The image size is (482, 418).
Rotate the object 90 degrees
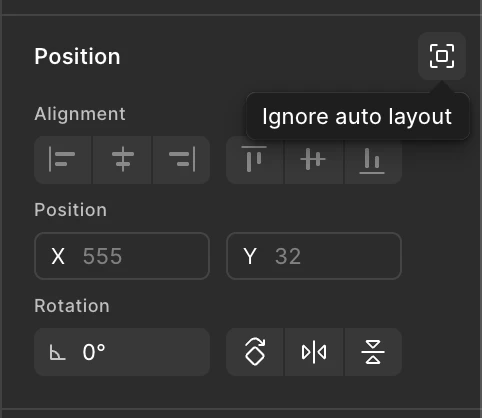pos(255,352)
